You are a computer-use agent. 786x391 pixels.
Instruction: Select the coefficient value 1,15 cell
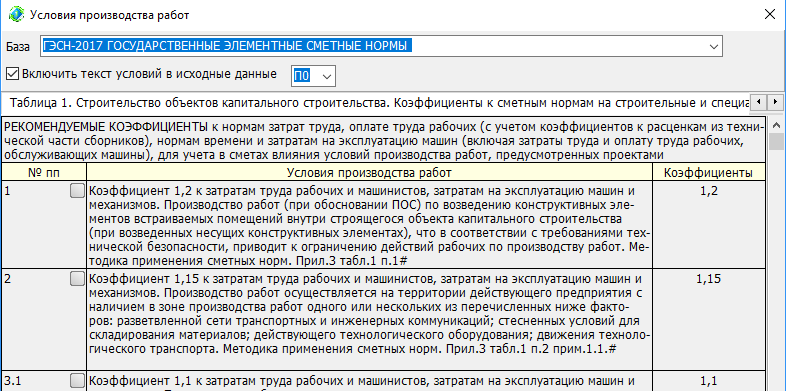click(x=709, y=319)
